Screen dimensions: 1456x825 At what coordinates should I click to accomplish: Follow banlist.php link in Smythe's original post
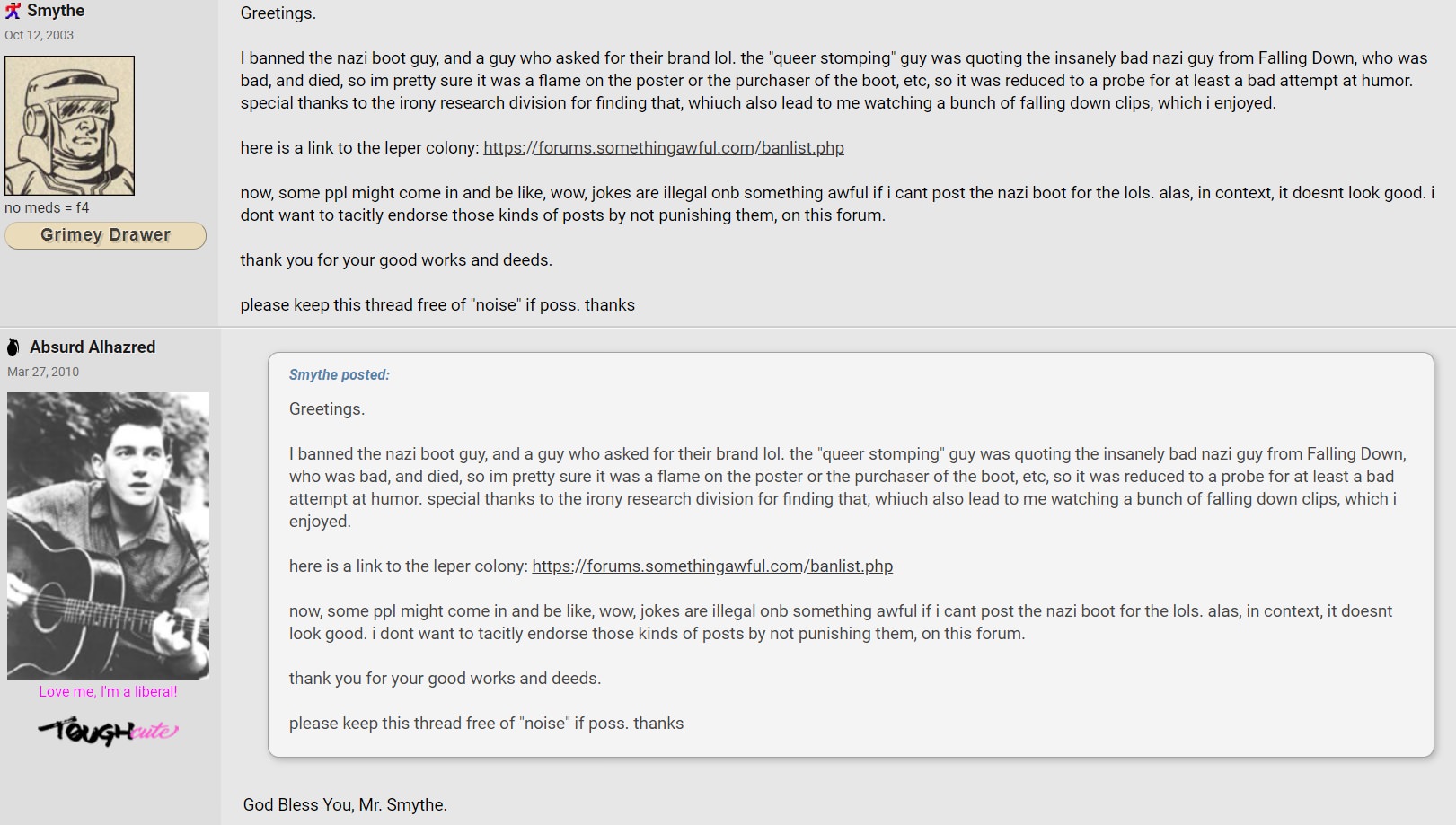(664, 148)
